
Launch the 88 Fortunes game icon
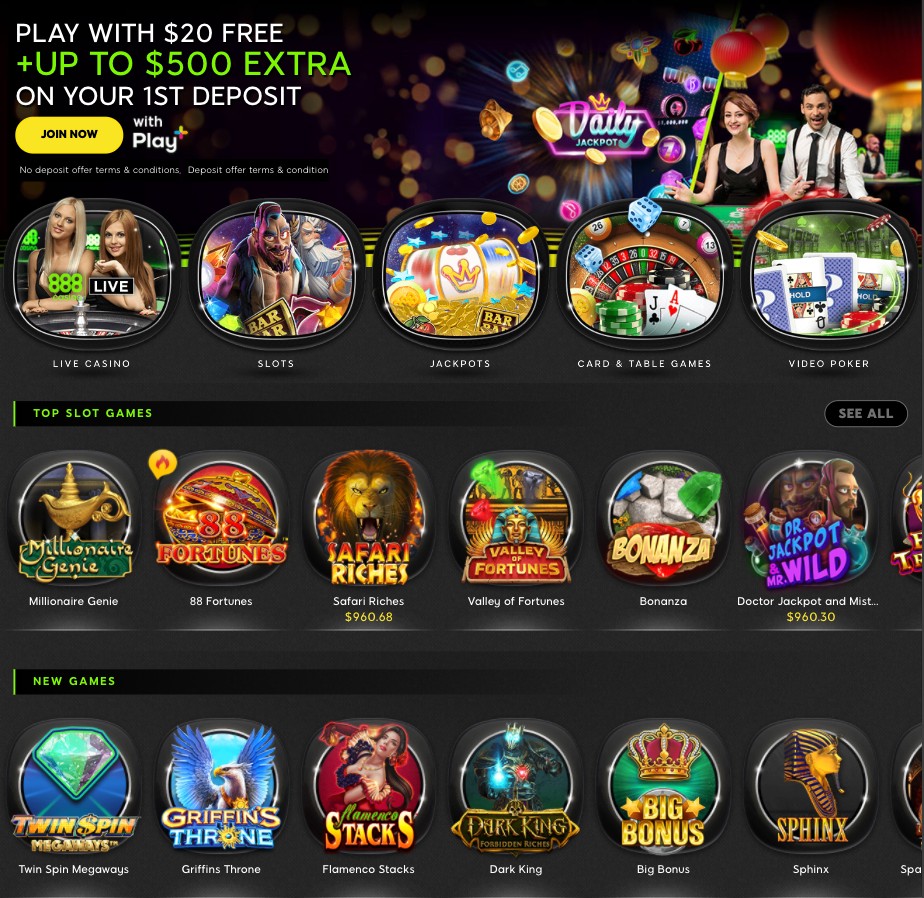[x=221, y=519]
